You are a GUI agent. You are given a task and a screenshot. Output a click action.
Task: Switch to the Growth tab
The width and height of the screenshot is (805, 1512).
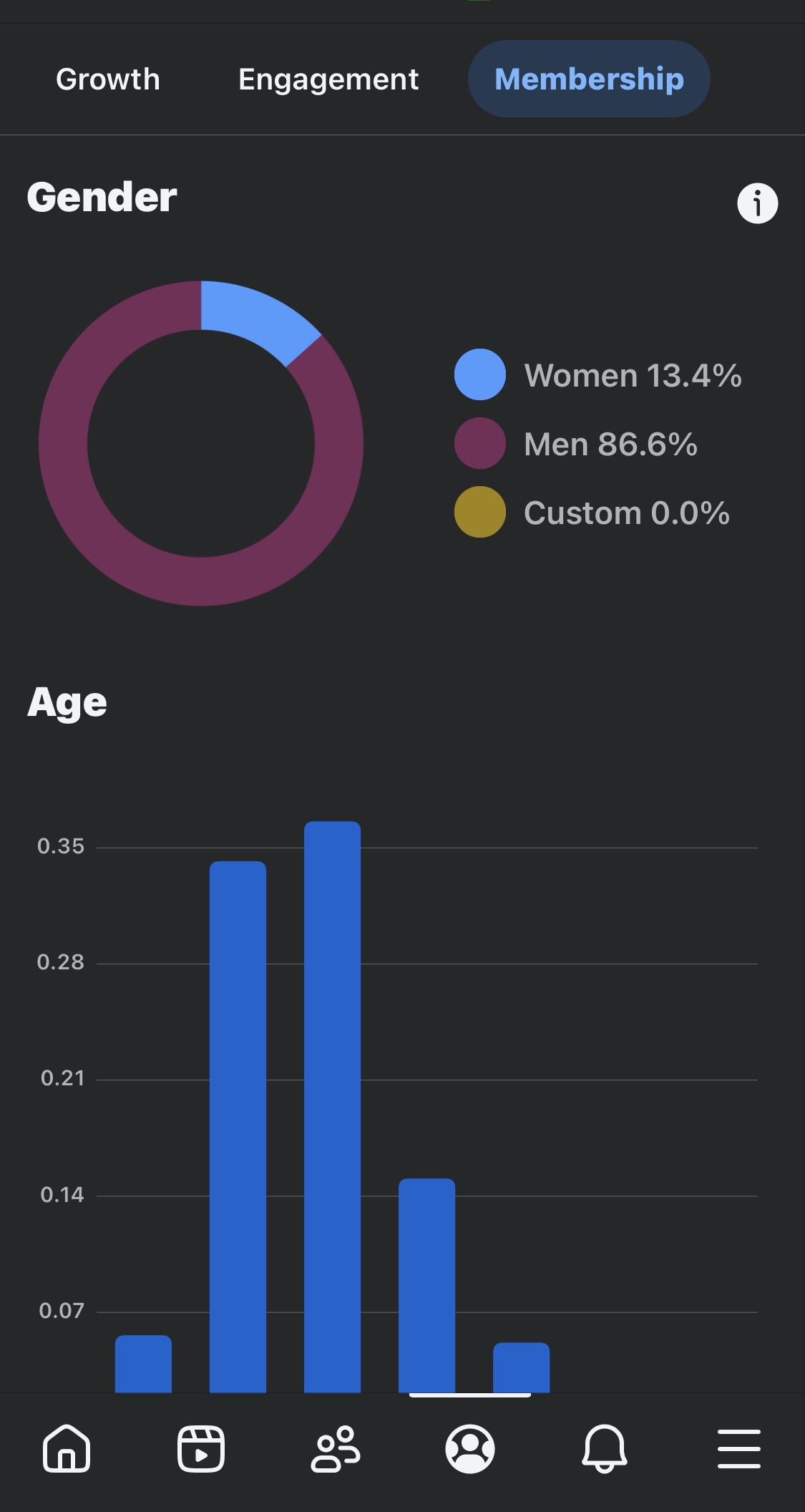(108, 79)
